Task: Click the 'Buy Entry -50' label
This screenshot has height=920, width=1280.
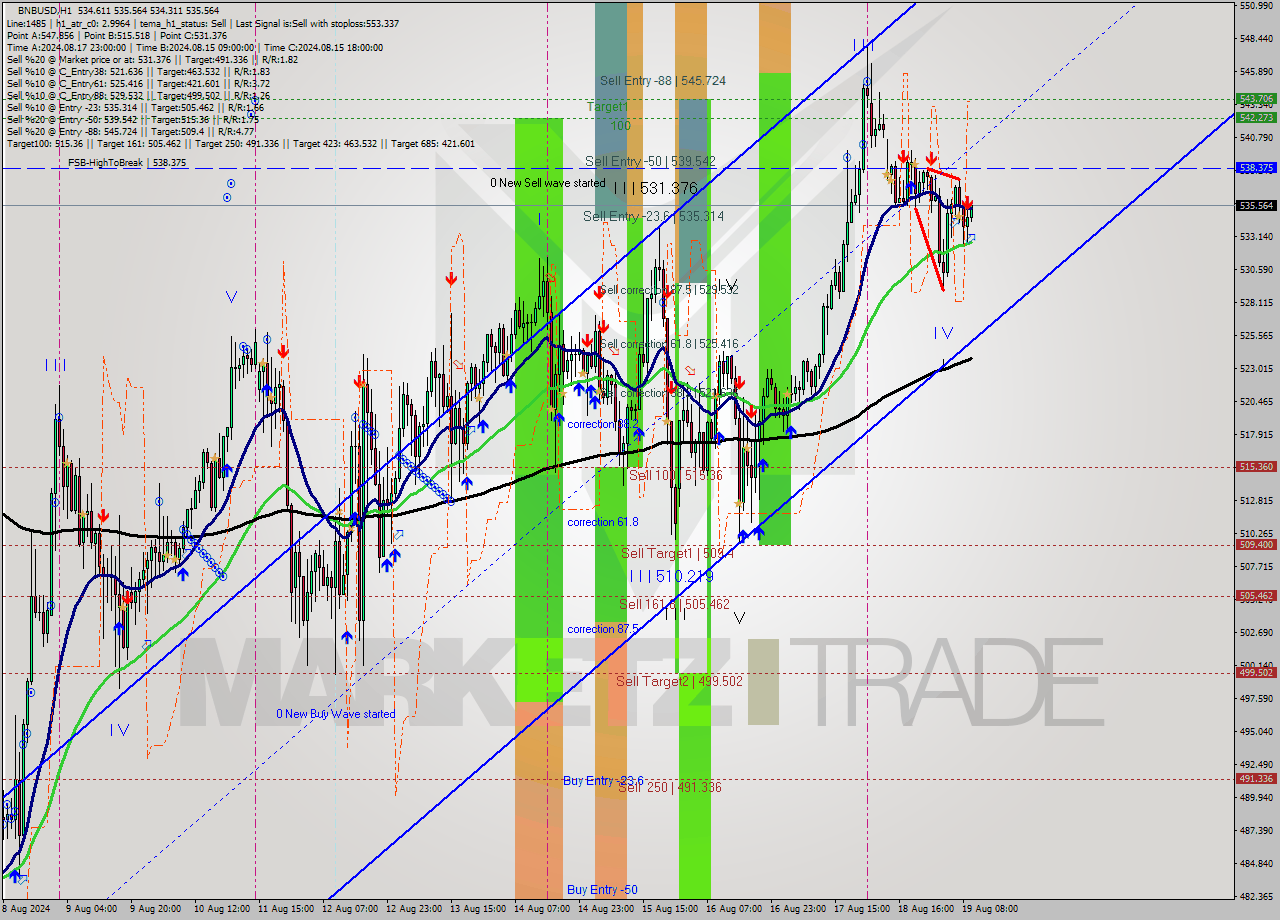Action: 600,890
